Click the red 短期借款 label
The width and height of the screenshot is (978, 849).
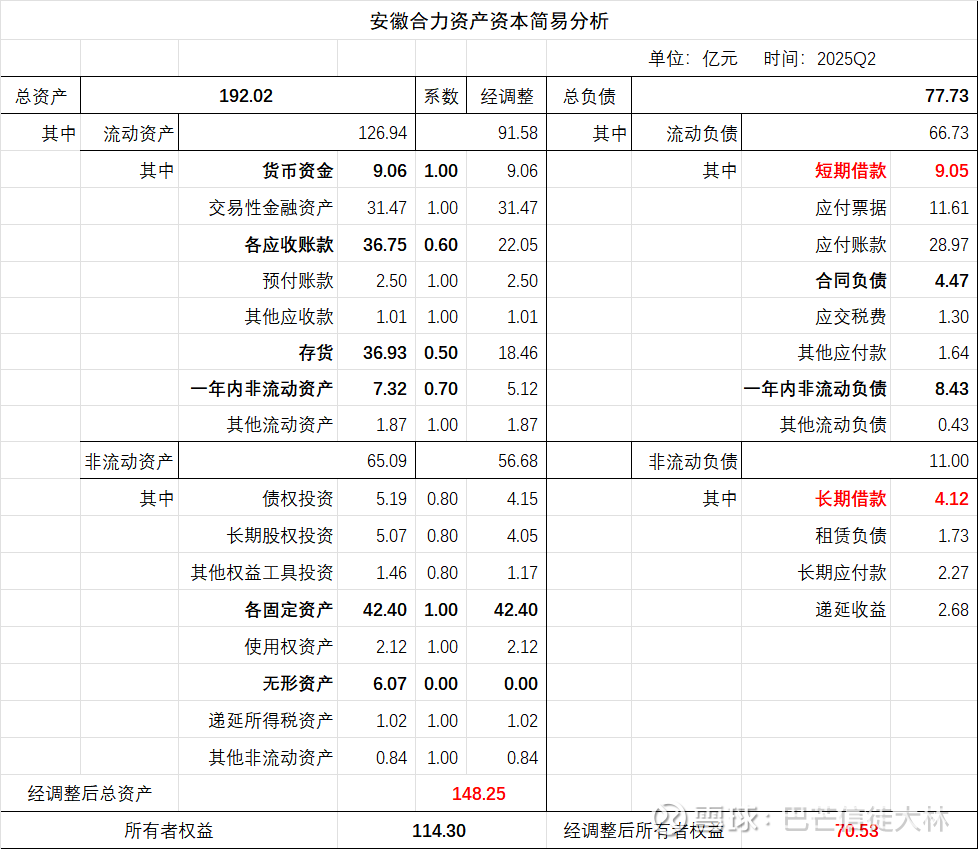tap(850, 170)
